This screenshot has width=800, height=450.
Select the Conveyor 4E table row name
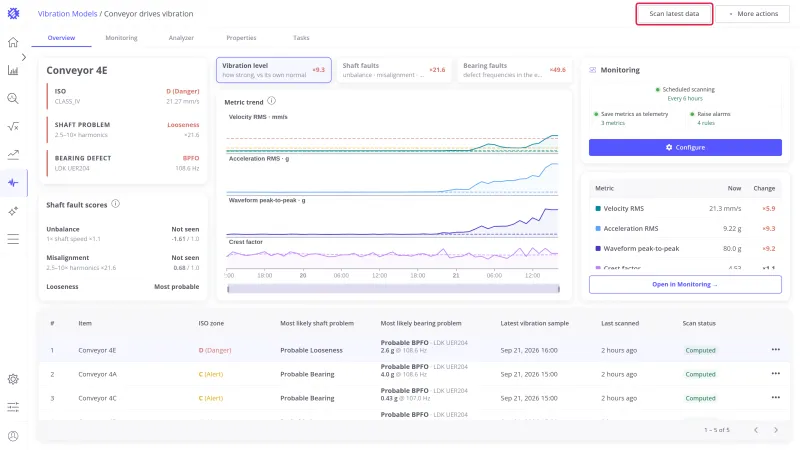pos(97,350)
